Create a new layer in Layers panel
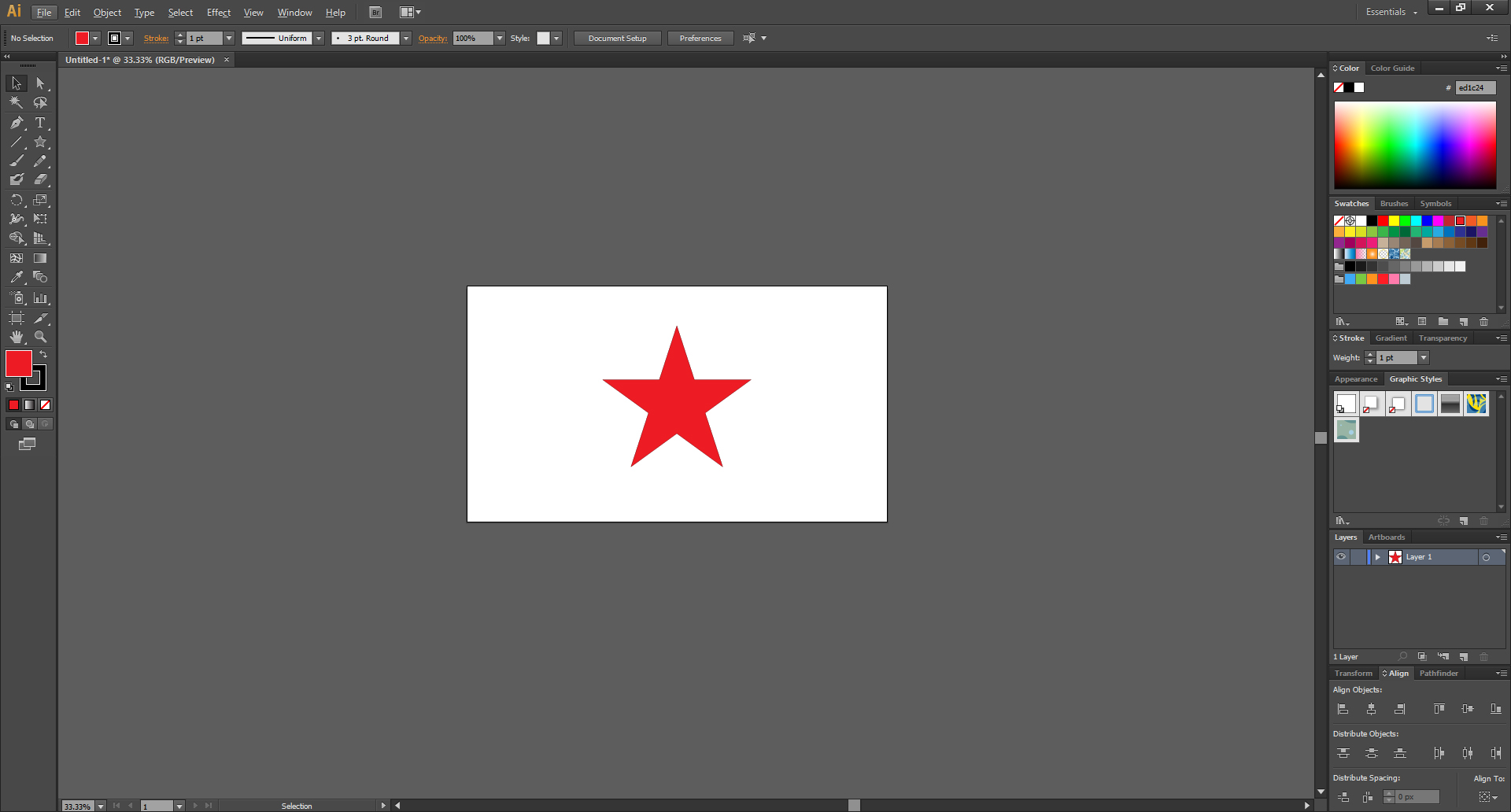This screenshot has height=812, width=1511. 1464,657
